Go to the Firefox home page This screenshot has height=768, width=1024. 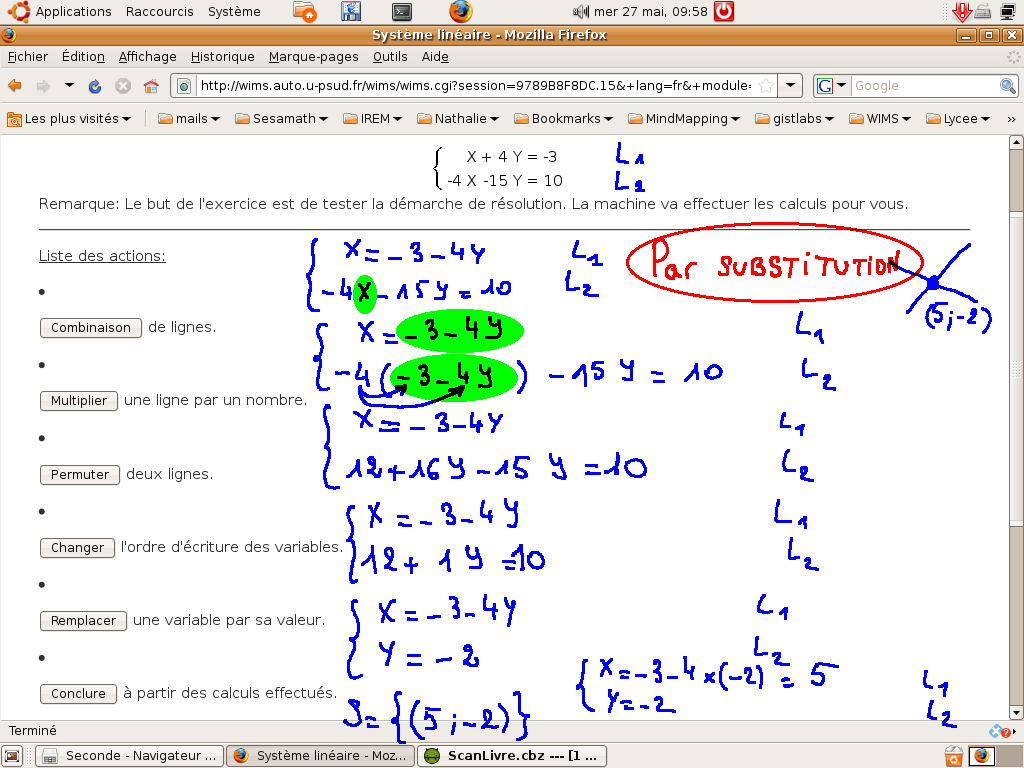(151, 86)
